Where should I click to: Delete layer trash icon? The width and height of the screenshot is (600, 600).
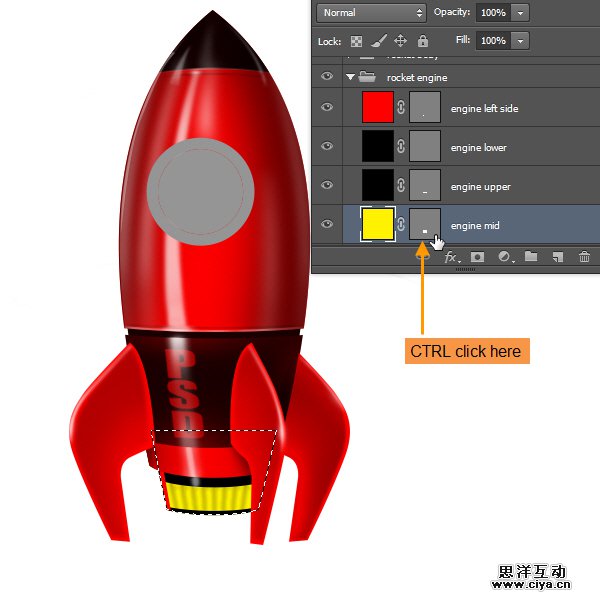[584, 256]
